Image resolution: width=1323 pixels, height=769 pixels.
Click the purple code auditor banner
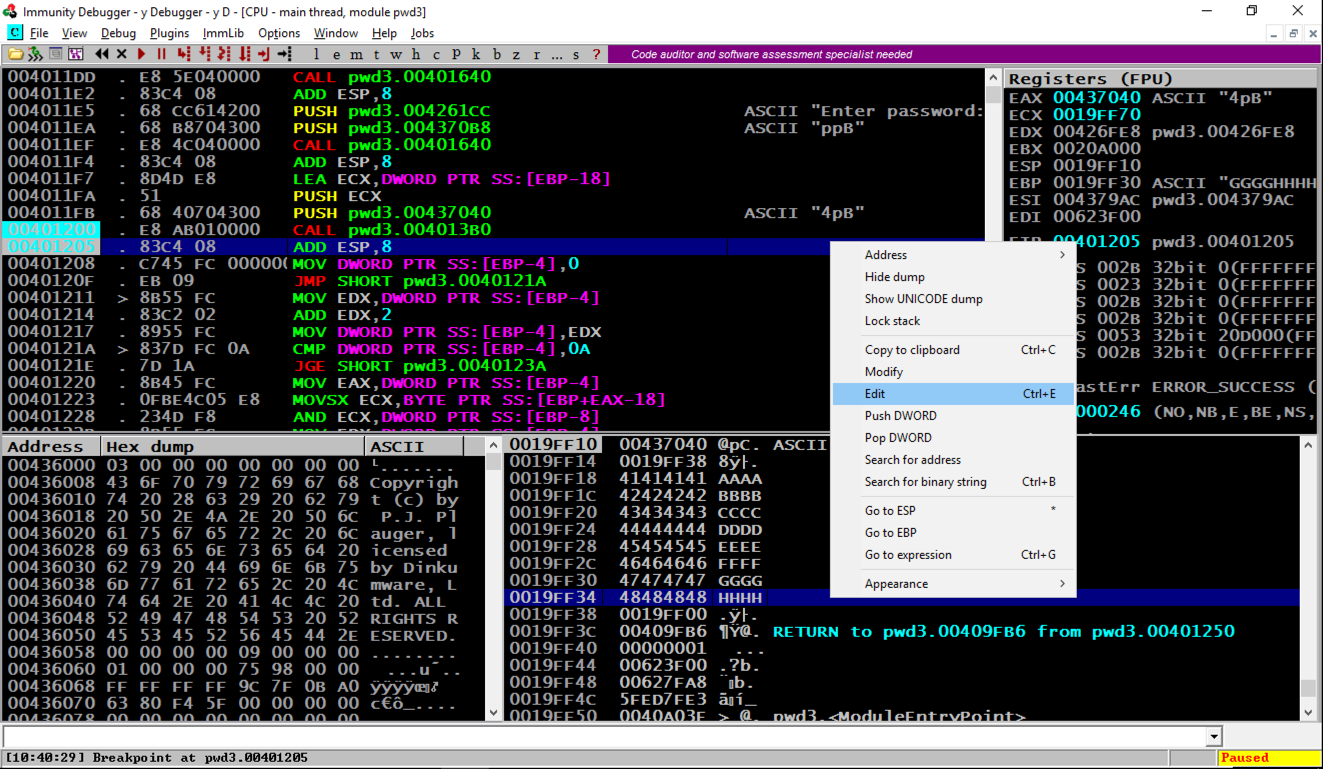pyautogui.click(x=770, y=54)
